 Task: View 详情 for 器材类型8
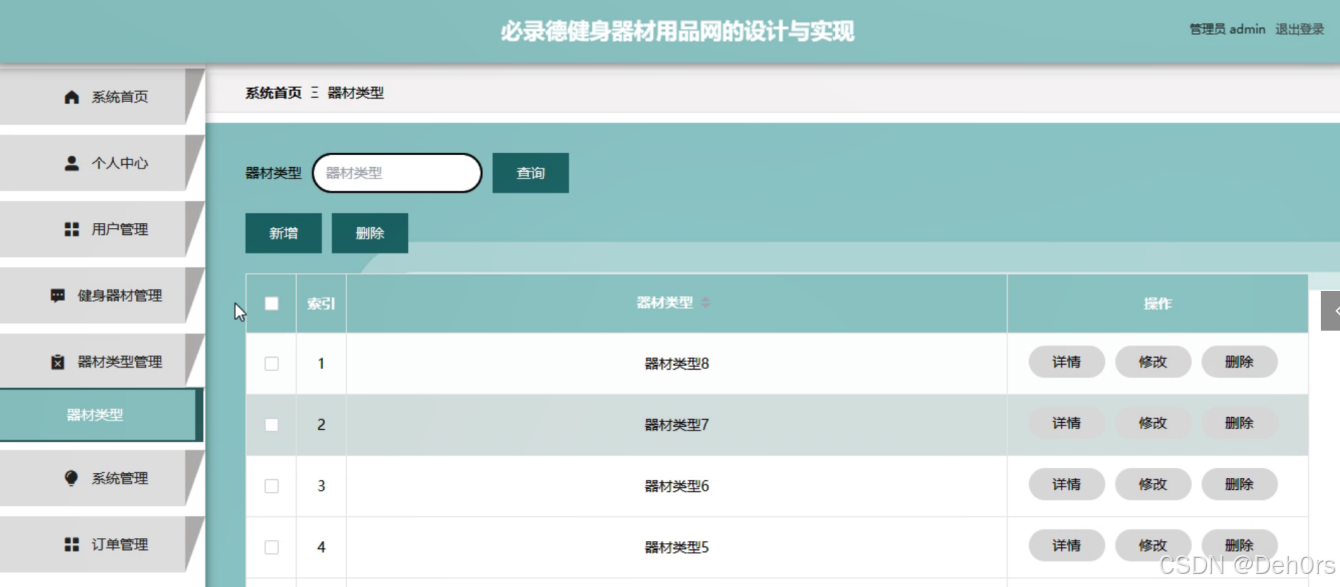click(1067, 362)
